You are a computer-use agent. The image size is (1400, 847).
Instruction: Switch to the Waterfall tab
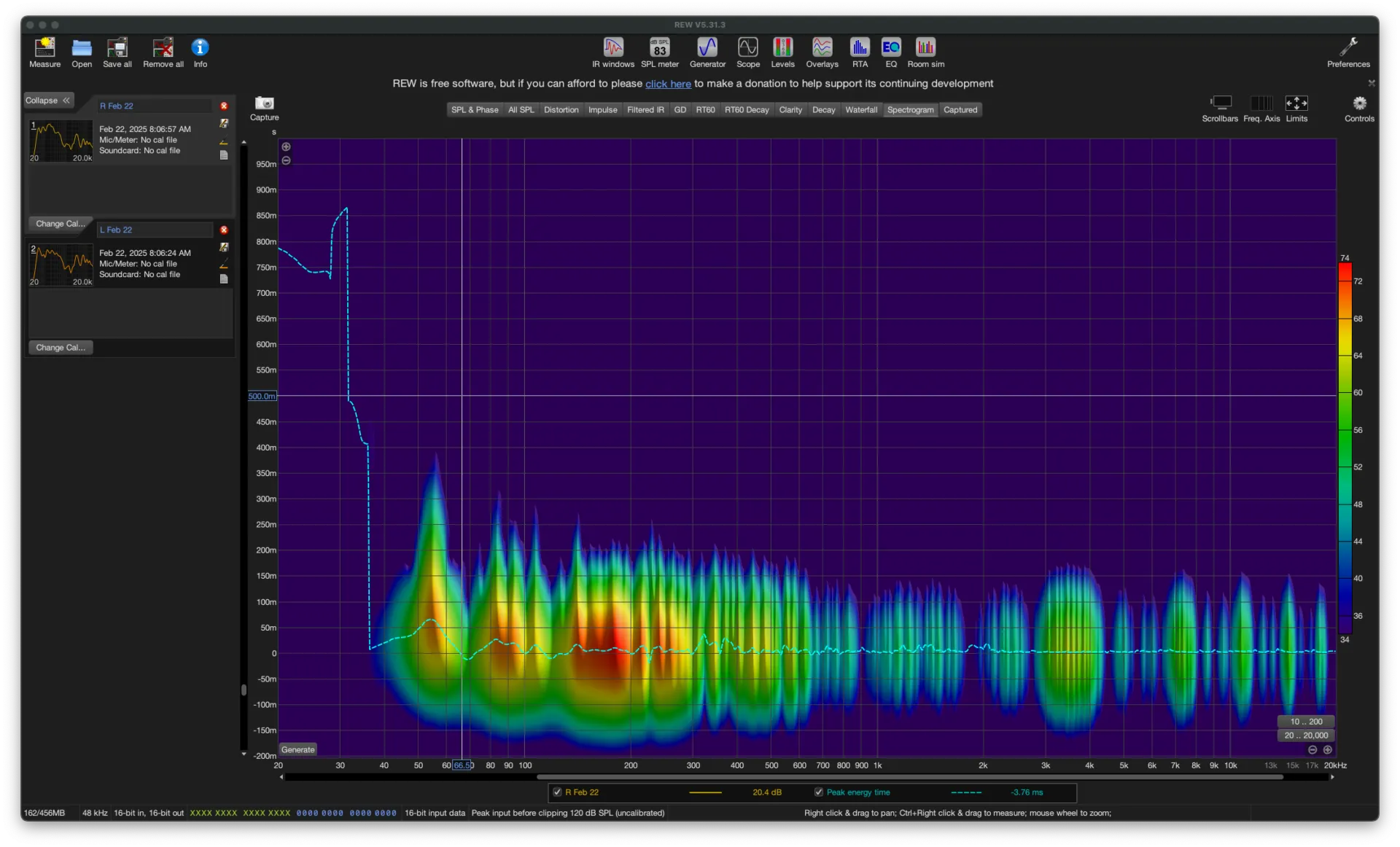point(860,110)
